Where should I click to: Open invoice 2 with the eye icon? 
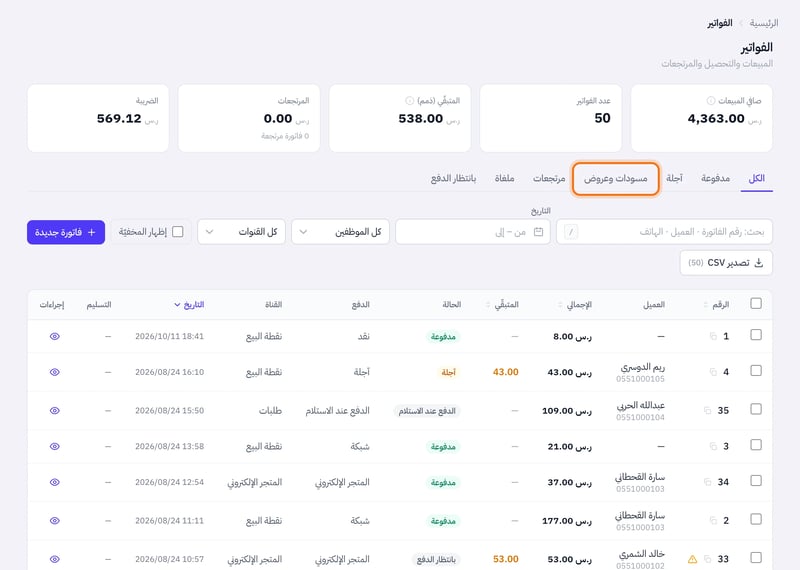(55, 521)
